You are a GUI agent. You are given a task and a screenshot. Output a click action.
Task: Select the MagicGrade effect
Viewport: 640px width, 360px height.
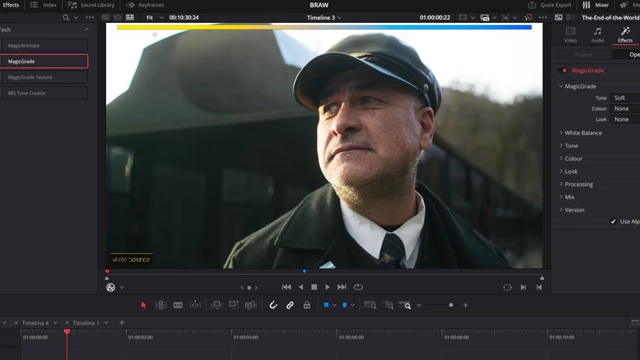44,61
